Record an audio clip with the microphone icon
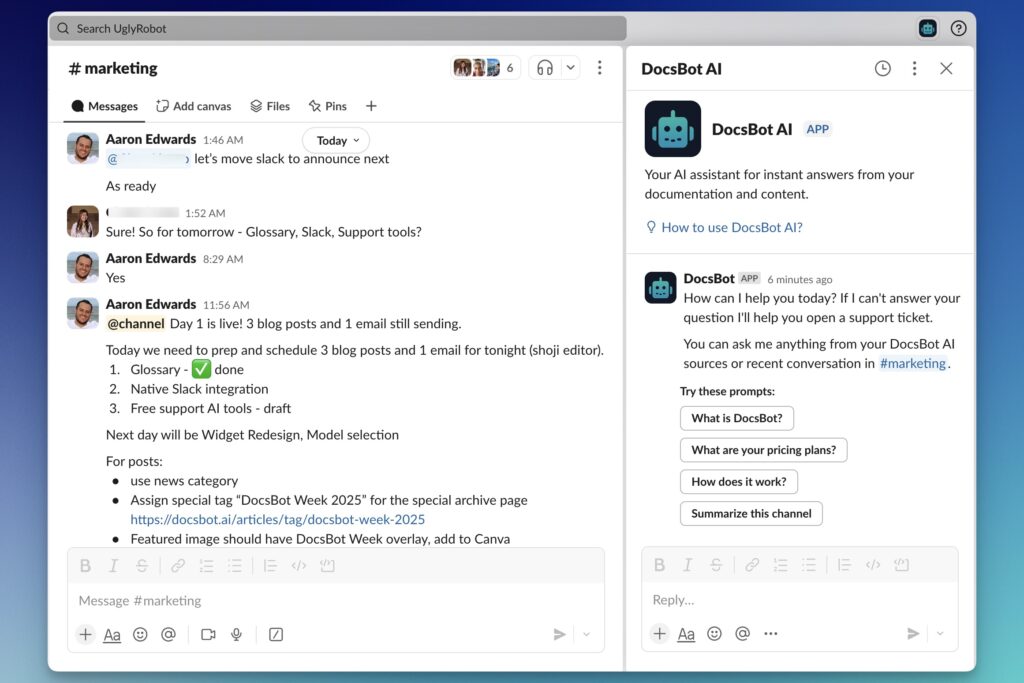The height and width of the screenshot is (683, 1024). [237, 634]
